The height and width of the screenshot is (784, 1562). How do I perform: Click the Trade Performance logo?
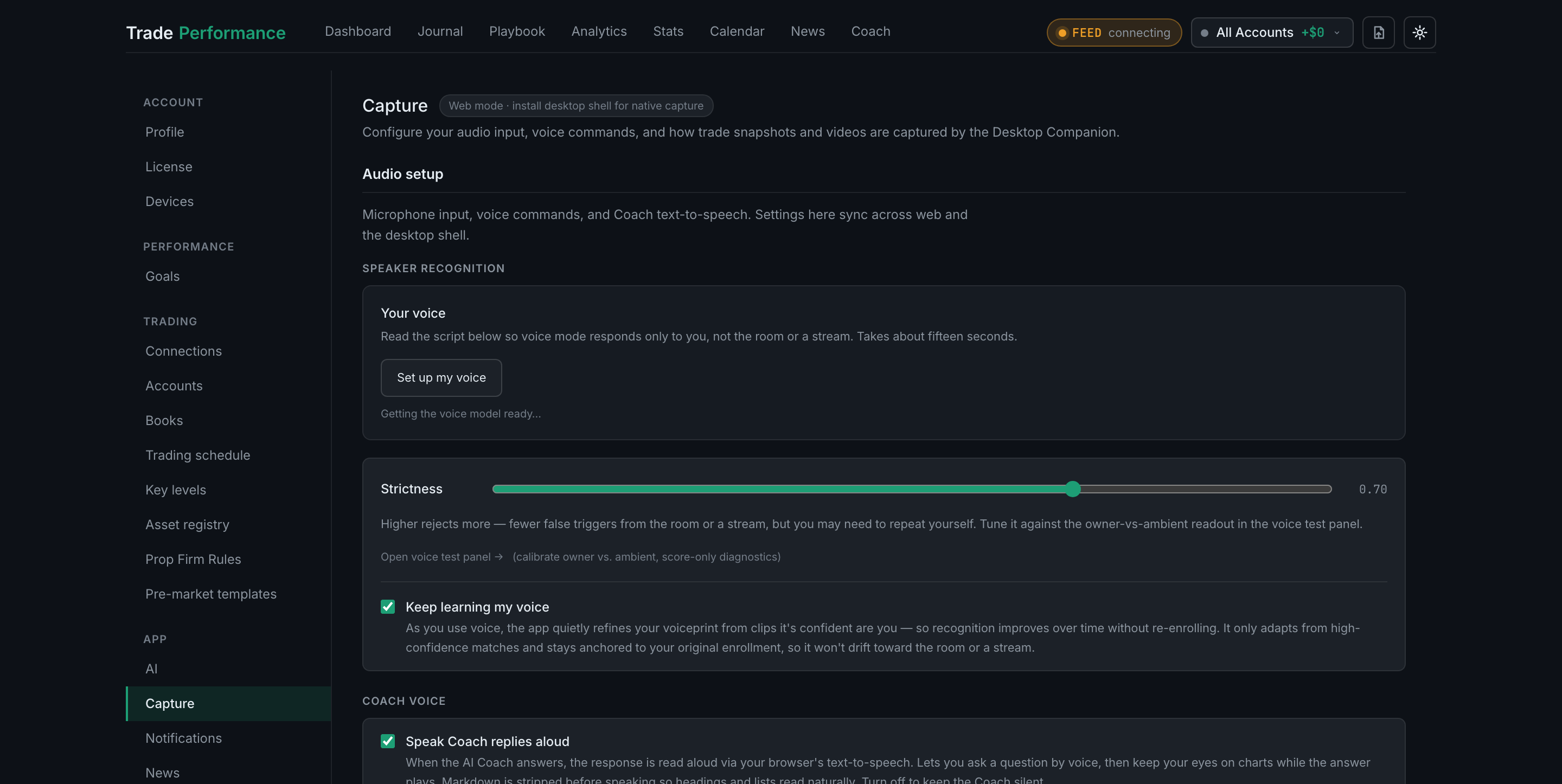(206, 33)
